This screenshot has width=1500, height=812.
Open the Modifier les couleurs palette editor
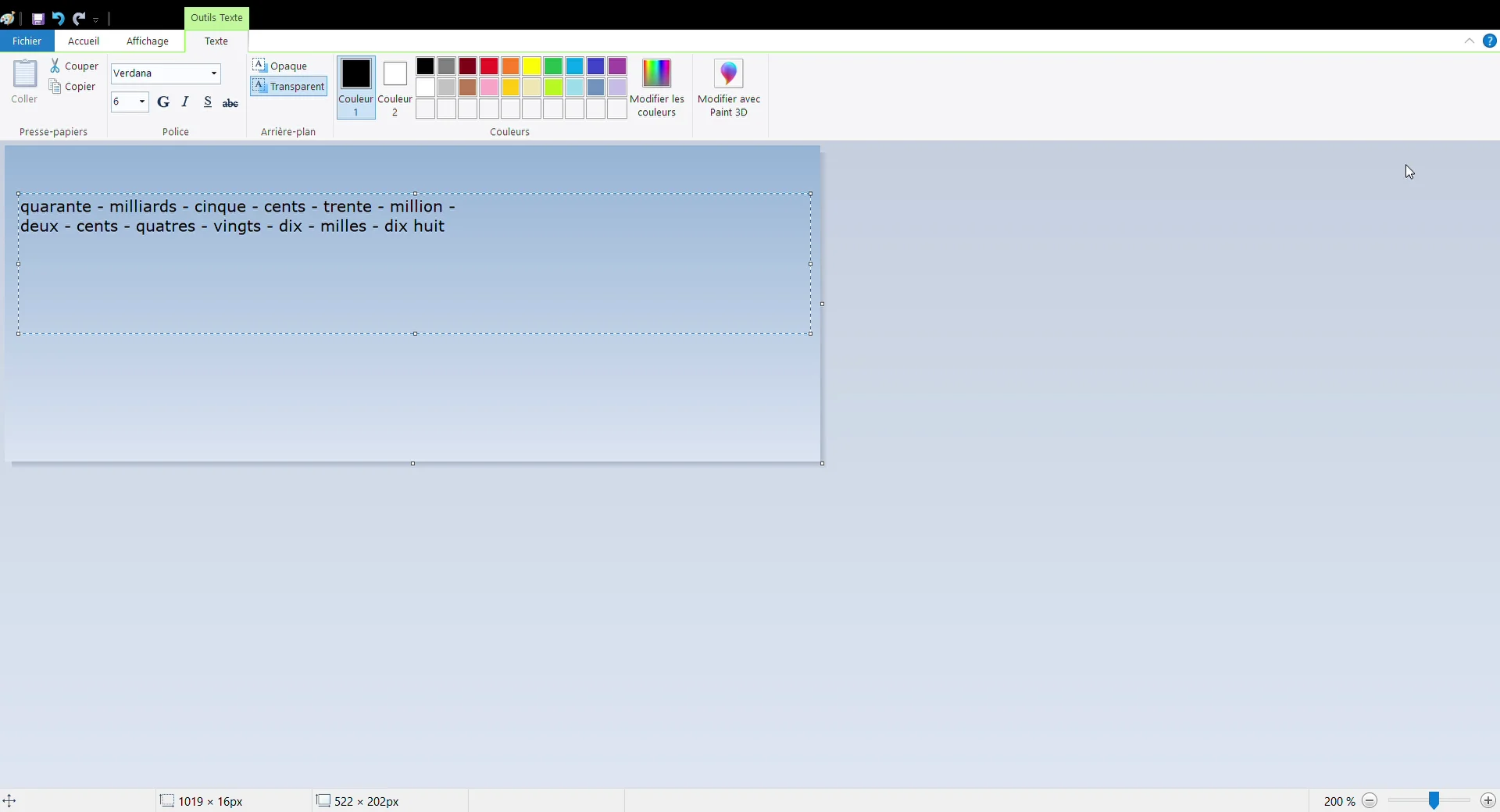pos(657,86)
